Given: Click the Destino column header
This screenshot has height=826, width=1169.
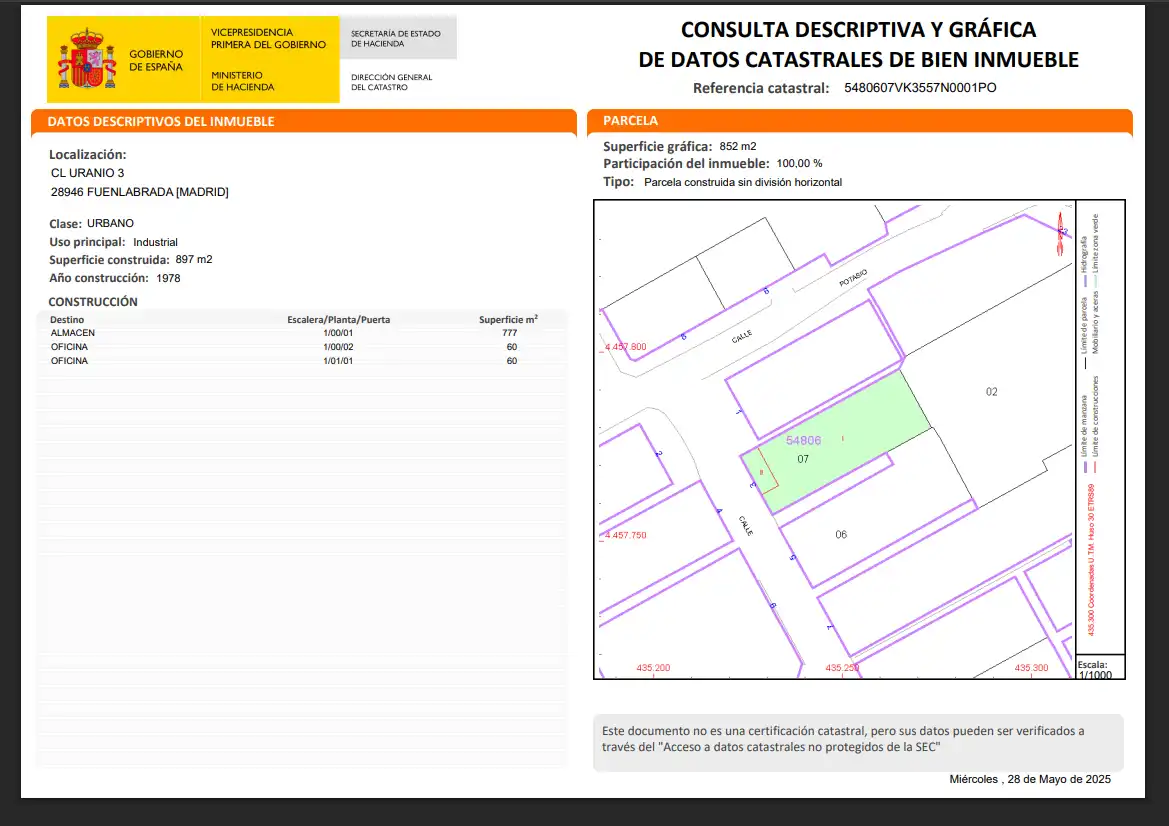Looking at the screenshot, I should (67, 320).
